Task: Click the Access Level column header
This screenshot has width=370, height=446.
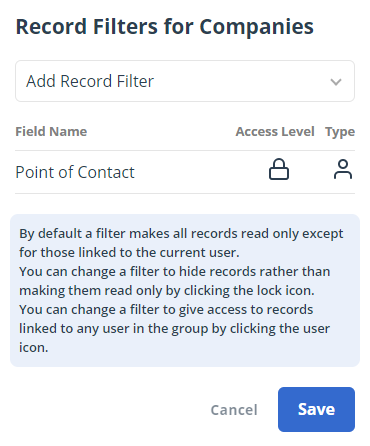Action: pos(275,131)
